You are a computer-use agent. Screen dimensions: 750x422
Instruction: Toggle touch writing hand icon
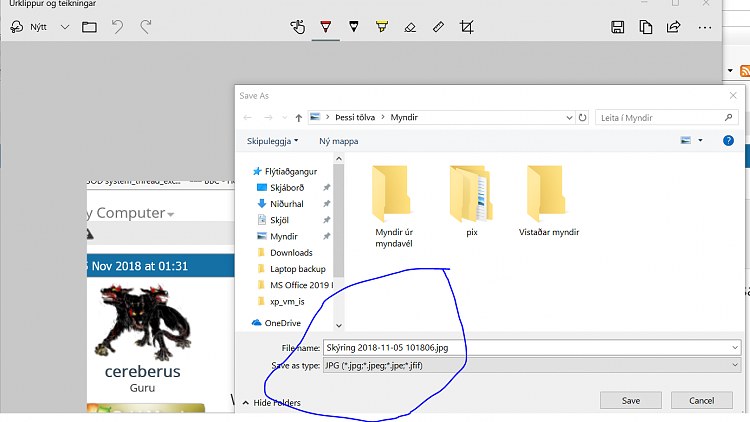298,27
